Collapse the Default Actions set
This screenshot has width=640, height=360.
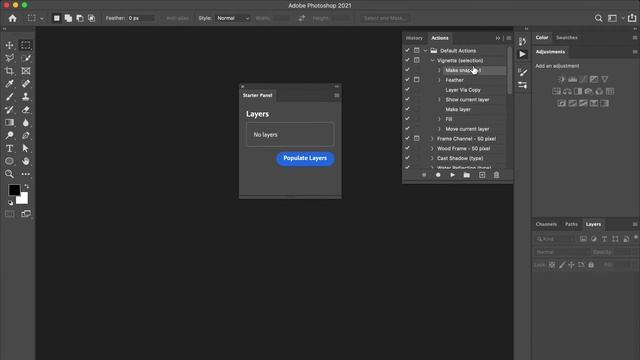click(x=425, y=51)
